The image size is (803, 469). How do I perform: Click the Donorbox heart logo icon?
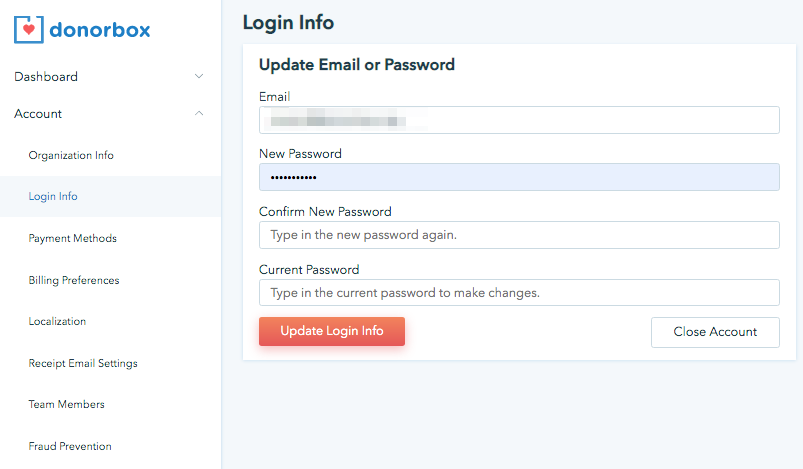[30, 28]
